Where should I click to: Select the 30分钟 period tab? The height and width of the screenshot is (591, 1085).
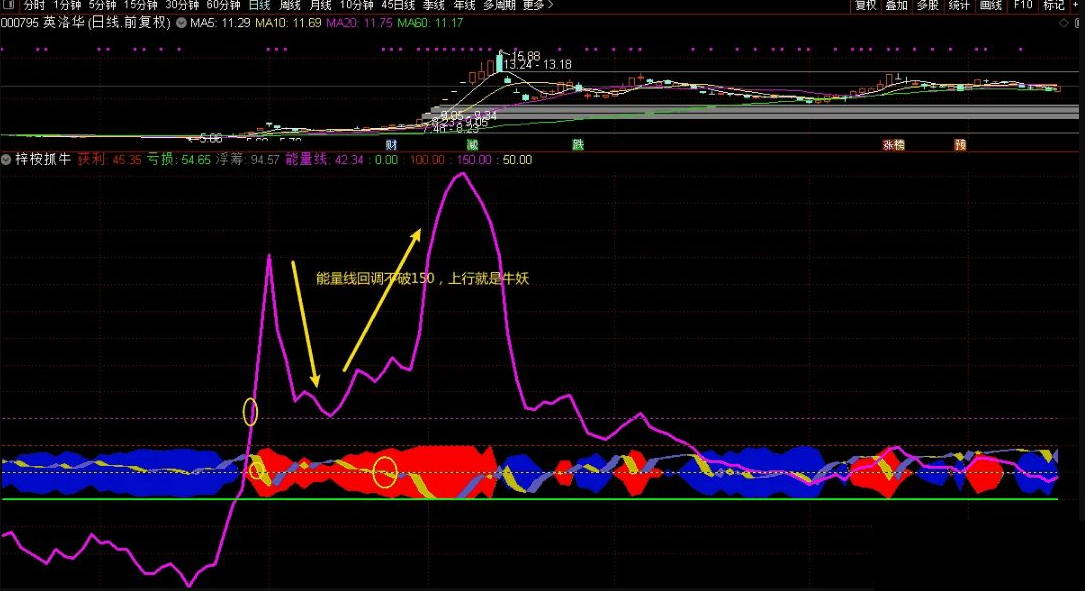point(182,5)
